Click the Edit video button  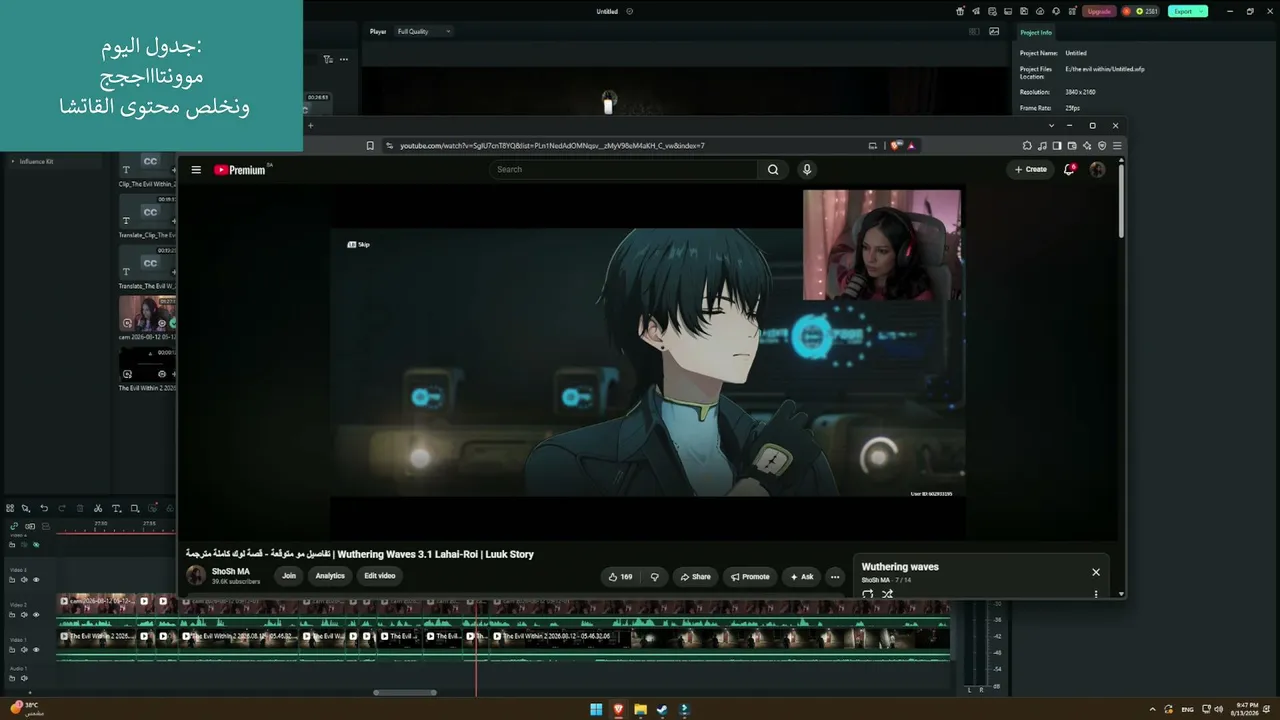380,576
